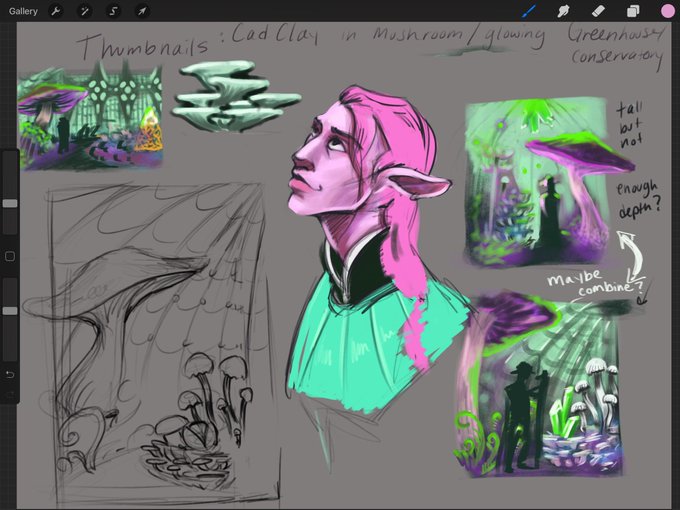Open the Gallery view
Image resolution: width=680 pixels, height=510 pixels.
click(x=23, y=11)
